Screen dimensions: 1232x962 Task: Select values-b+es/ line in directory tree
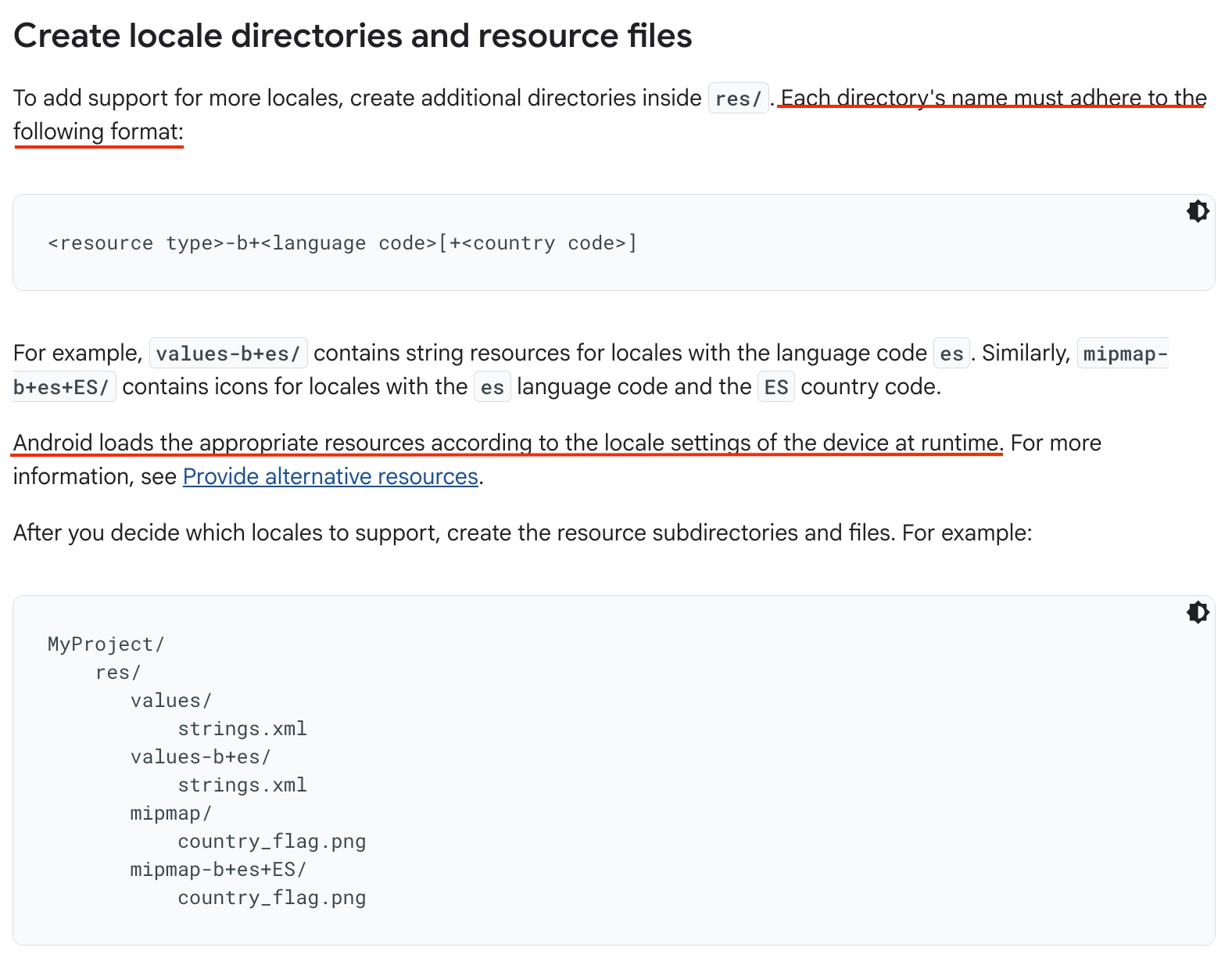tap(201, 757)
